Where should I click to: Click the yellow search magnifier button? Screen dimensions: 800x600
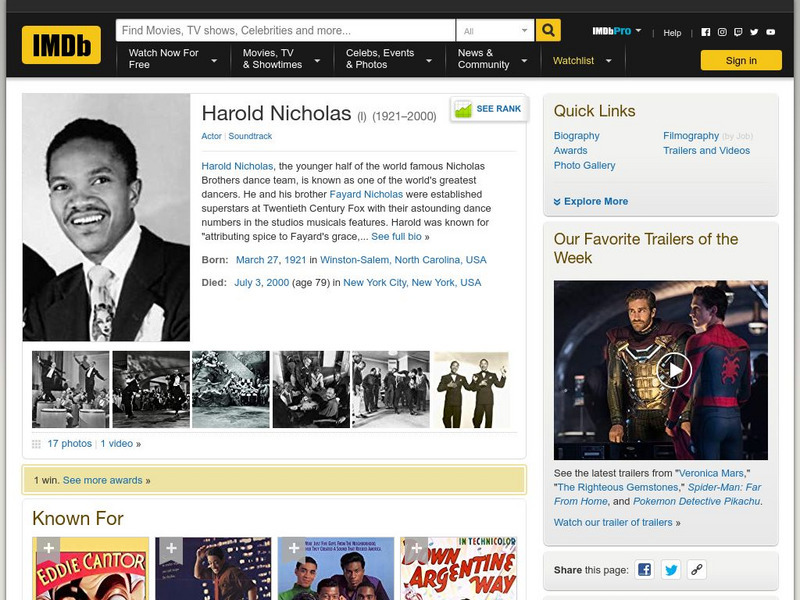tap(548, 30)
